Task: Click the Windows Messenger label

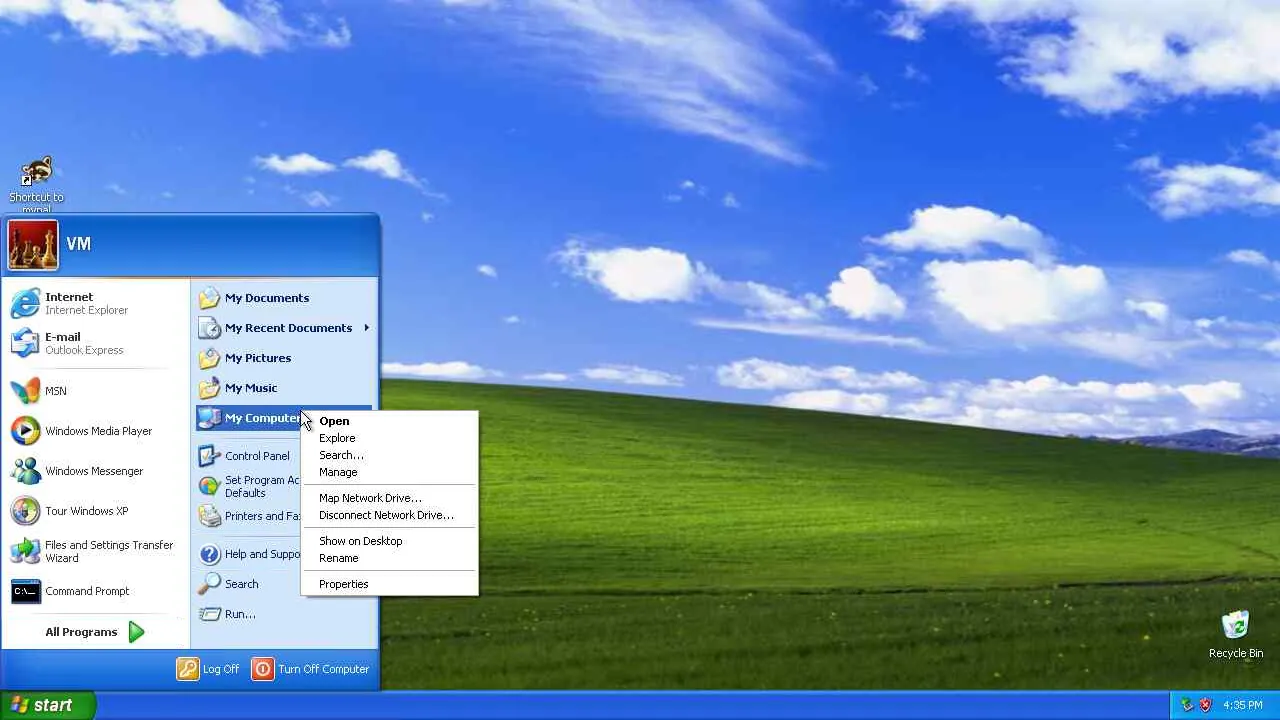Action: click(x=94, y=471)
